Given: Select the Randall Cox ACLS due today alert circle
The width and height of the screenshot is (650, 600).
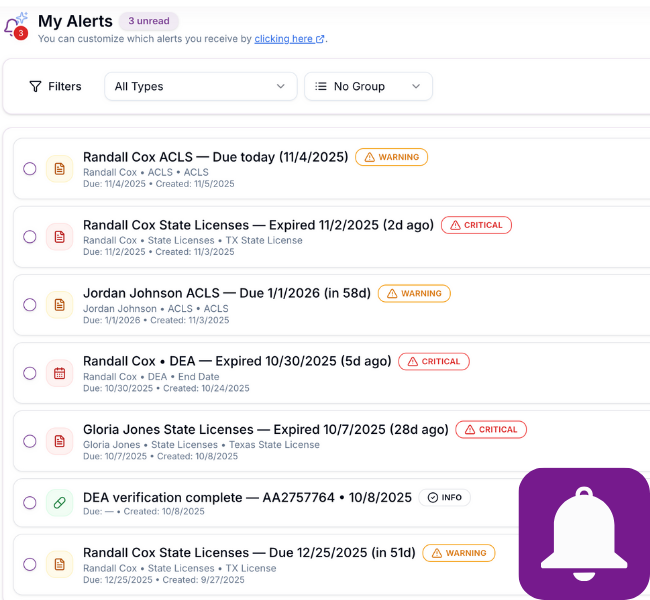Looking at the screenshot, I should (x=30, y=169).
